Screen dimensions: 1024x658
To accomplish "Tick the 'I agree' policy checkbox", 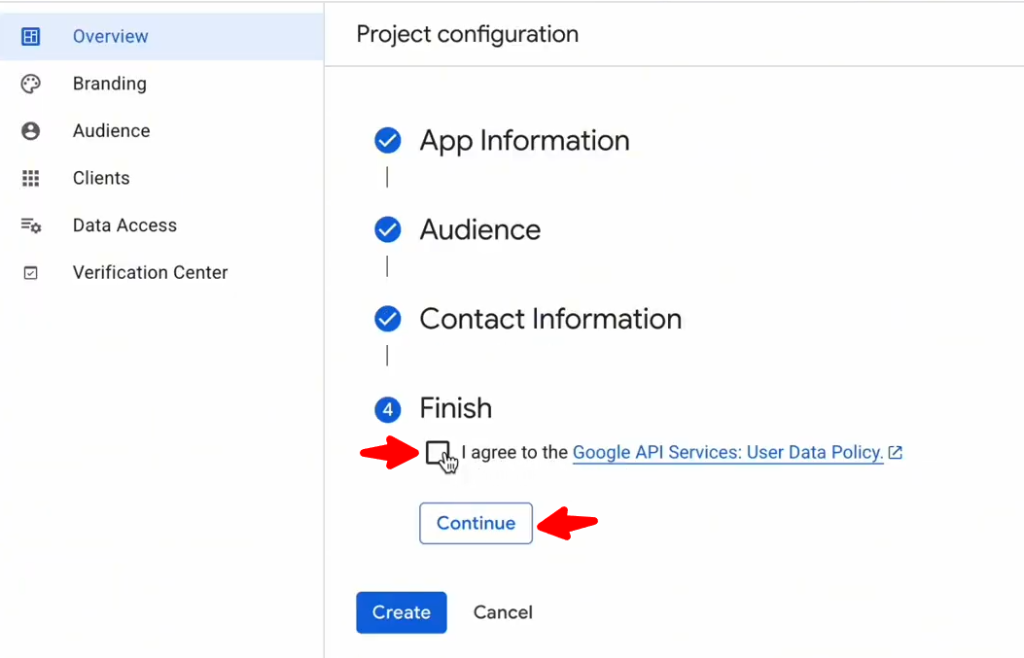I will click(x=436, y=453).
